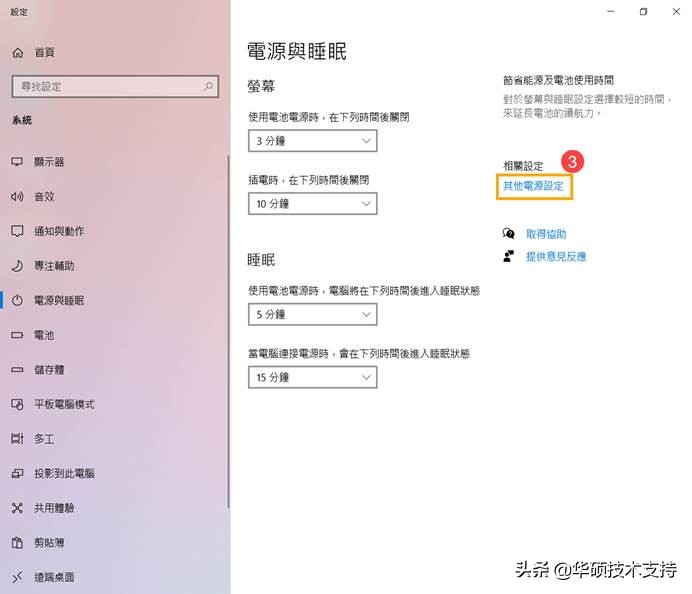Close the 設定 window
The image size is (692, 594).
click(676, 11)
